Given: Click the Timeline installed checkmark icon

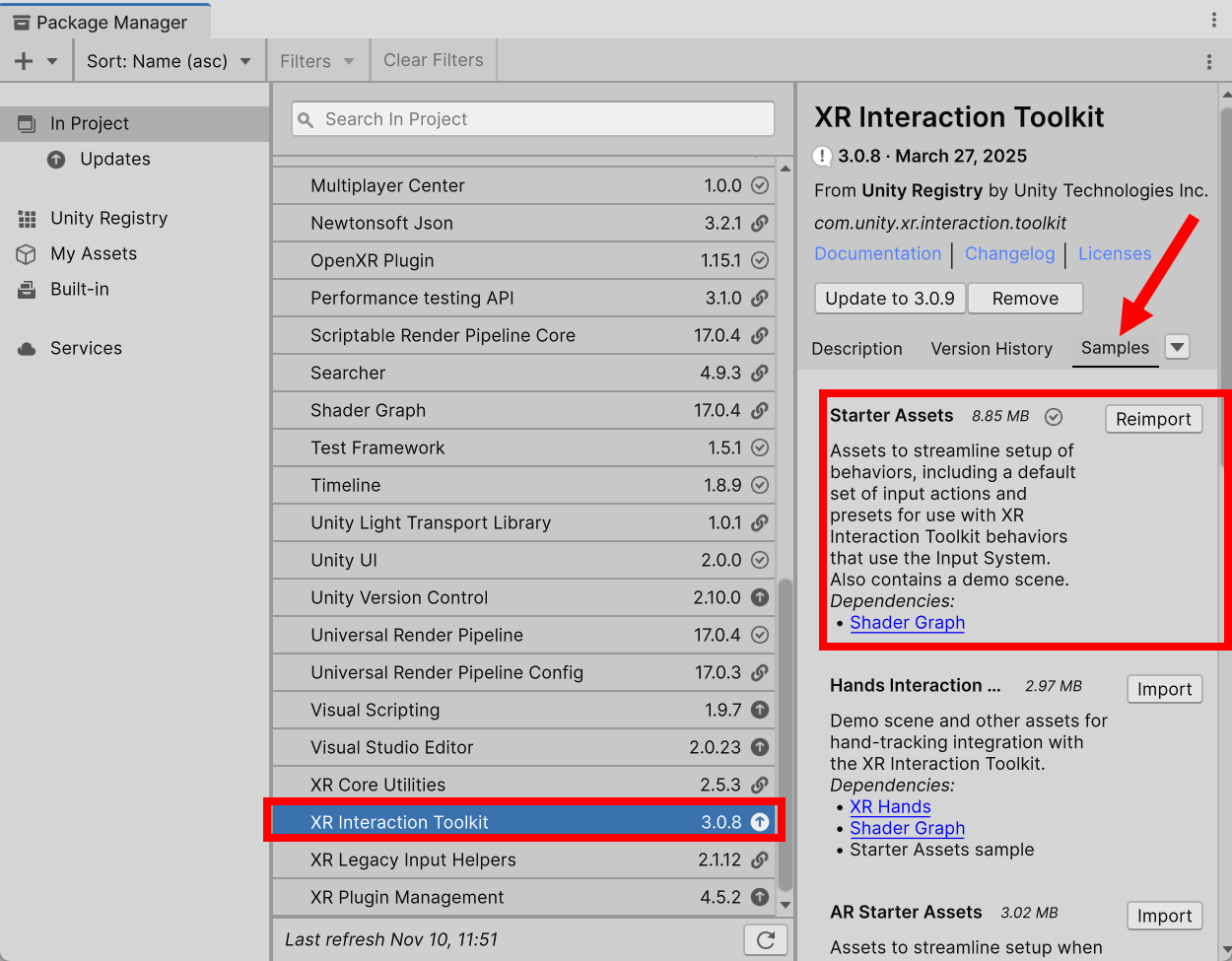Looking at the screenshot, I should coord(760,485).
